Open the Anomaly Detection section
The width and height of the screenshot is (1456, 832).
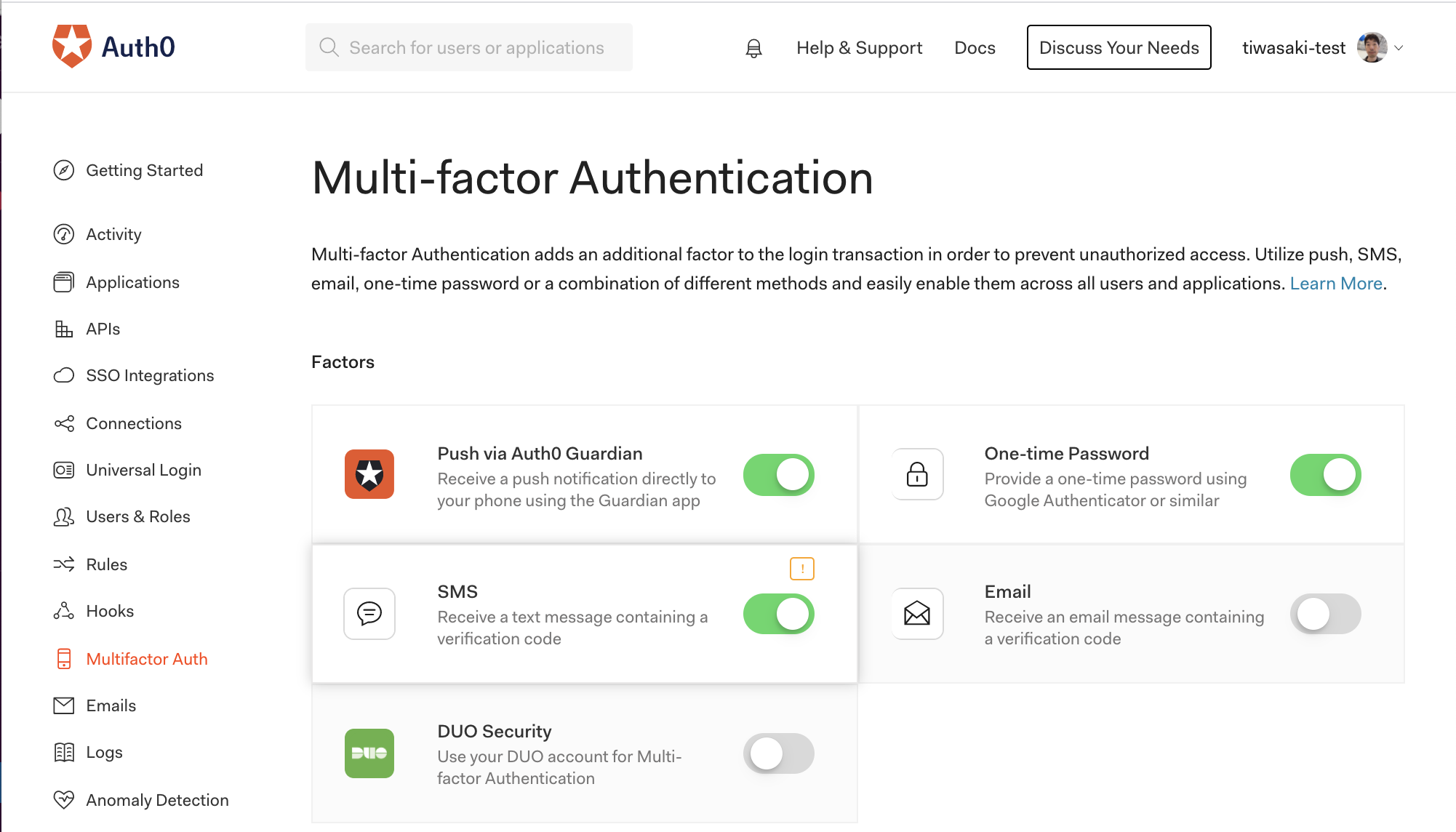[157, 800]
